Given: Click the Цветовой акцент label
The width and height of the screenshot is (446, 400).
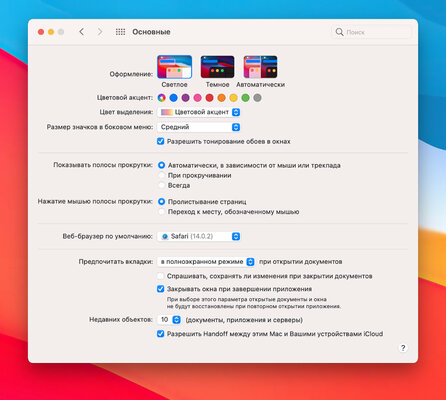Looking at the screenshot, I should [x=125, y=98].
